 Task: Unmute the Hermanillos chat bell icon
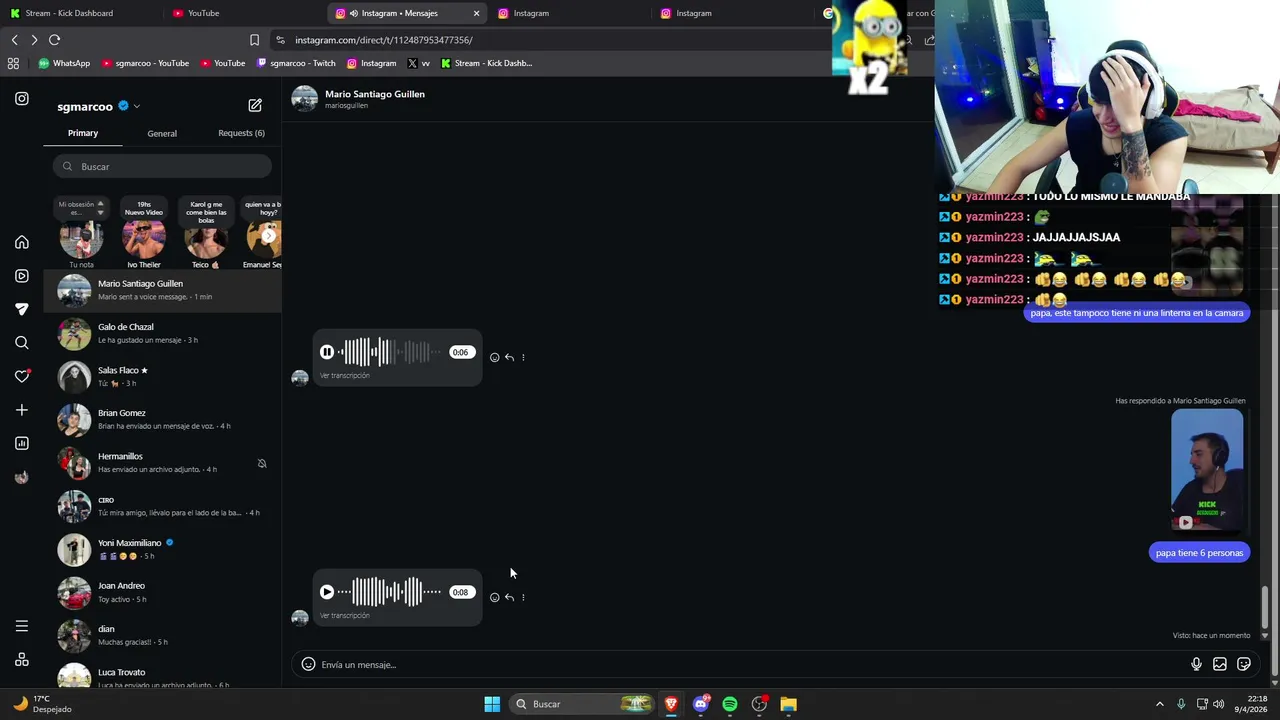tap(262, 463)
